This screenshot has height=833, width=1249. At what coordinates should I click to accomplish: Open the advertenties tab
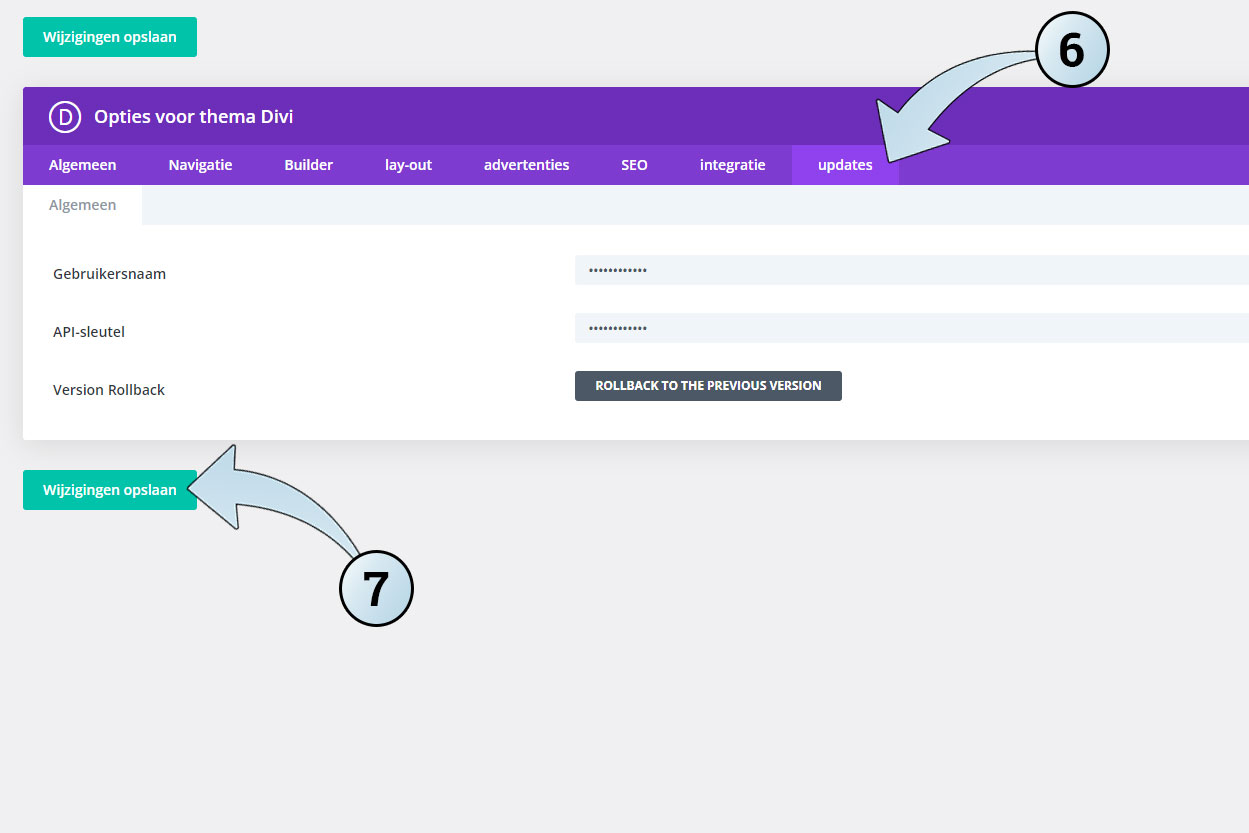(526, 164)
